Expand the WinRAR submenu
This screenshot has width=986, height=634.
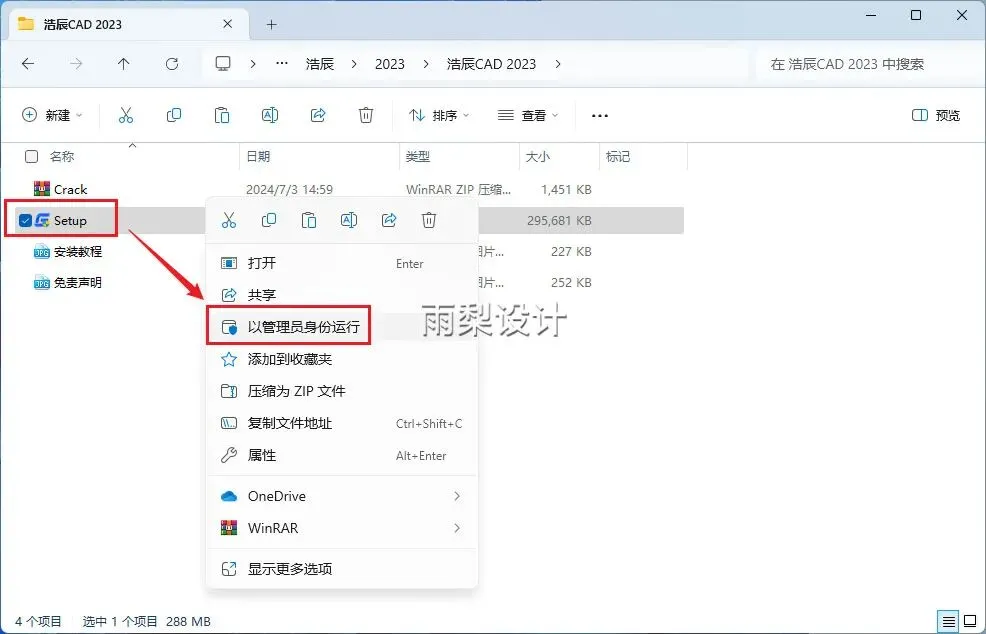point(457,528)
